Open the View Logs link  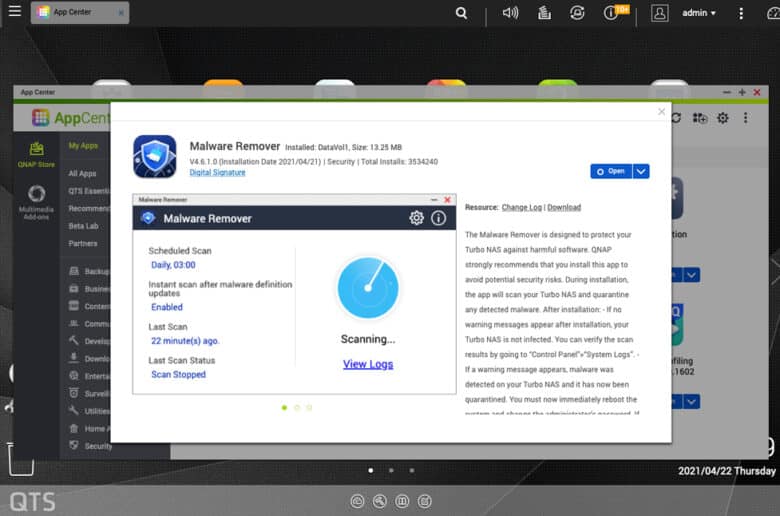coord(368,364)
